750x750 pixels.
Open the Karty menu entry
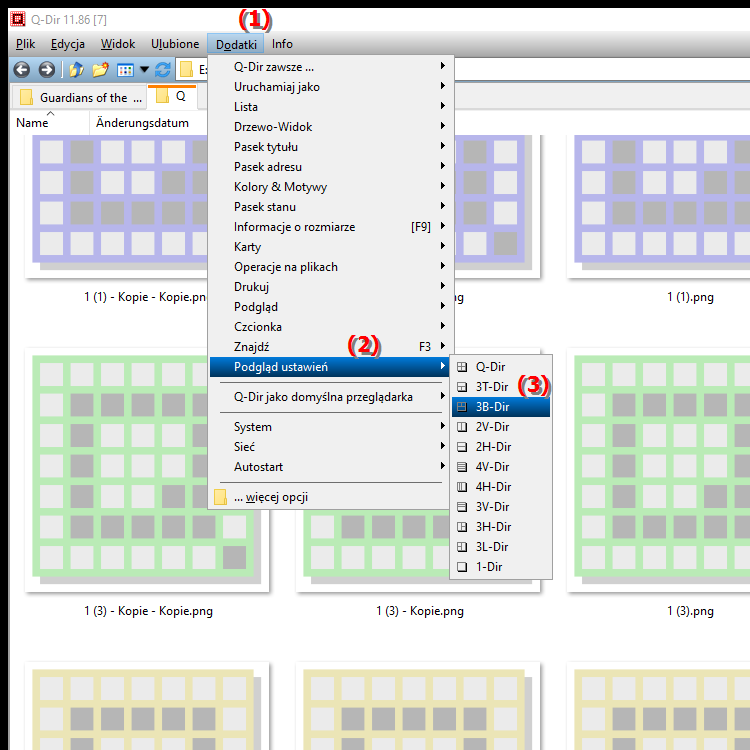331,247
